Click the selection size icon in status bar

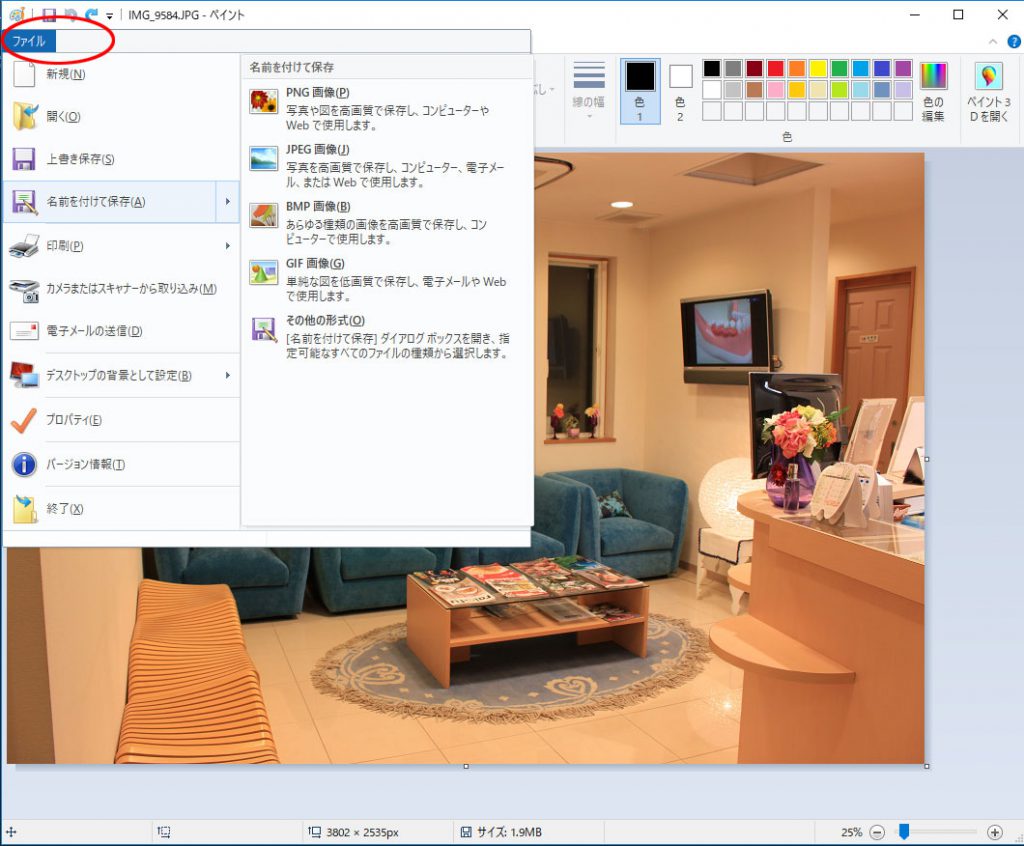pyautogui.click(x=164, y=832)
